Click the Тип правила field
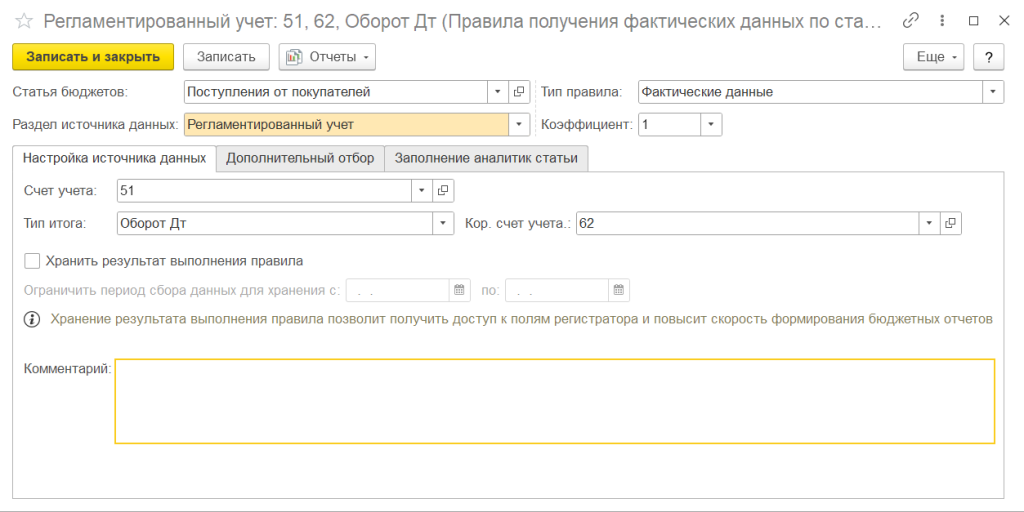 [810, 92]
